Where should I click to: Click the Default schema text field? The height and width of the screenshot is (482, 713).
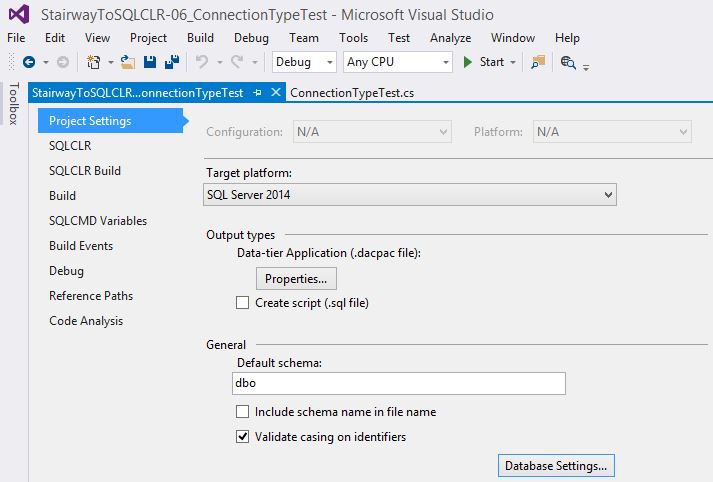pos(398,384)
